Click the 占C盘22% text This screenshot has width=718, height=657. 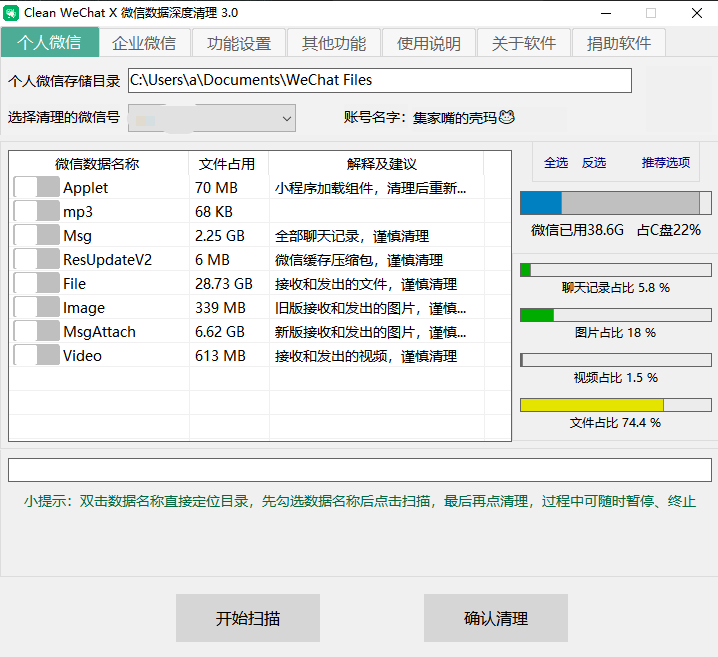(x=669, y=230)
